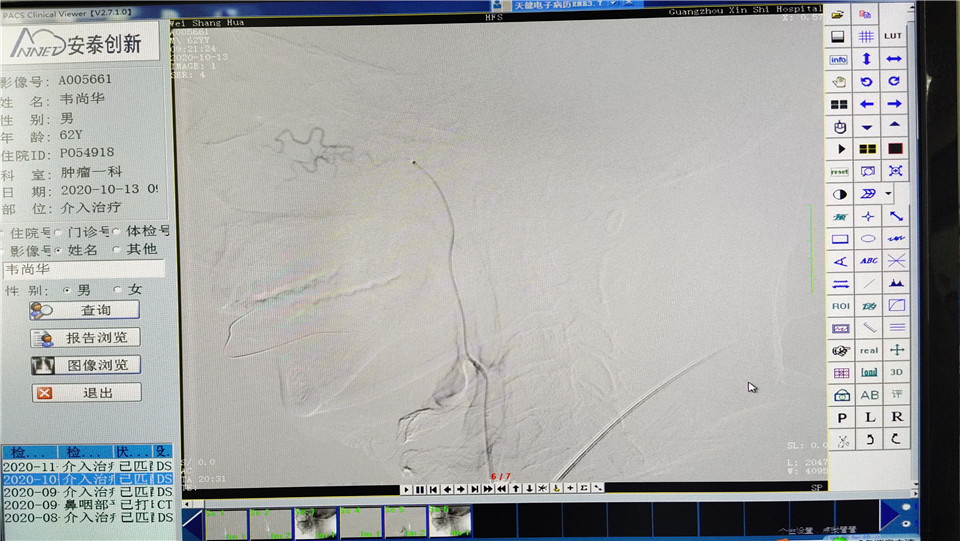The height and width of the screenshot is (541, 960).
Task: Select Se 3 series thumbnail
Action: click(316, 523)
